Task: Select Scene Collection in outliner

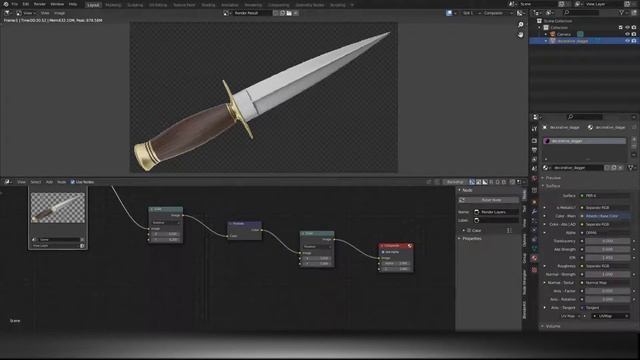Action: coord(558,21)
